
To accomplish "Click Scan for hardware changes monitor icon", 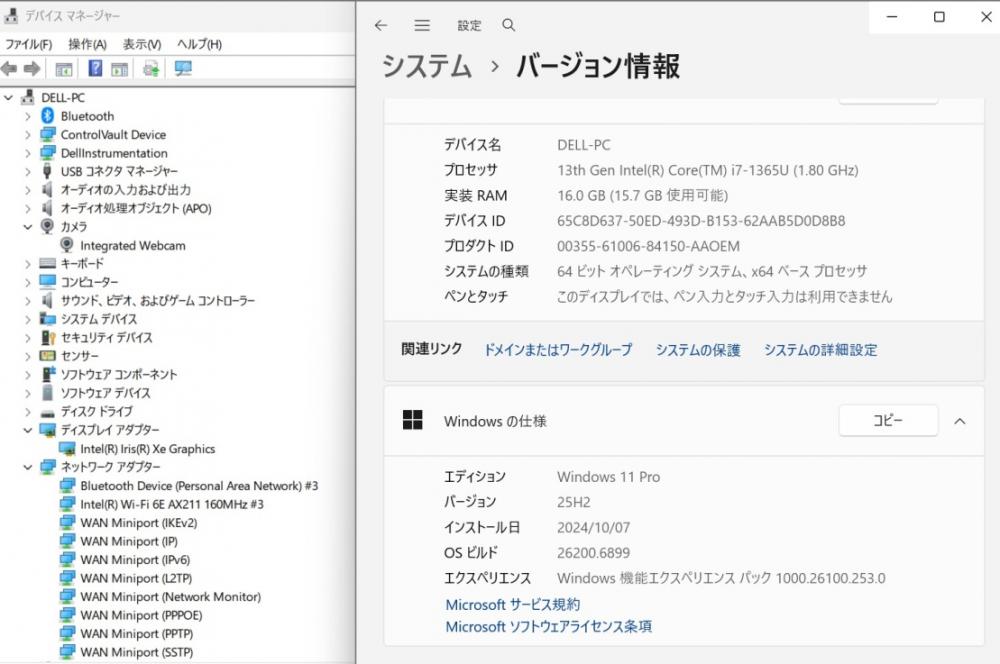I will pyautogui.click(x=183, y=69).
